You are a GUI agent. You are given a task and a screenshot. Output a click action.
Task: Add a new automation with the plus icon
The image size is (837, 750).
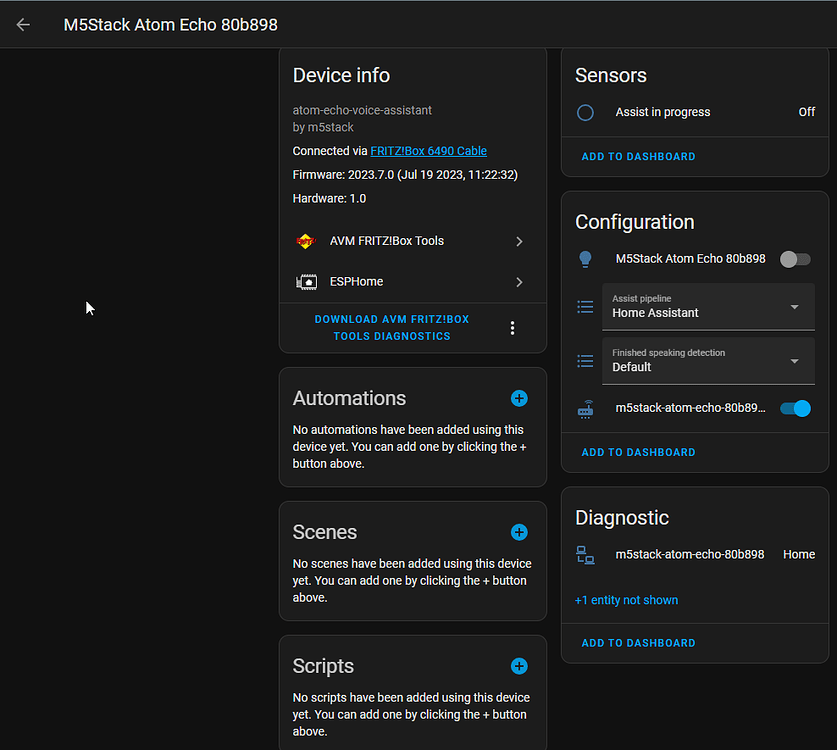click(x=519, y=398)
